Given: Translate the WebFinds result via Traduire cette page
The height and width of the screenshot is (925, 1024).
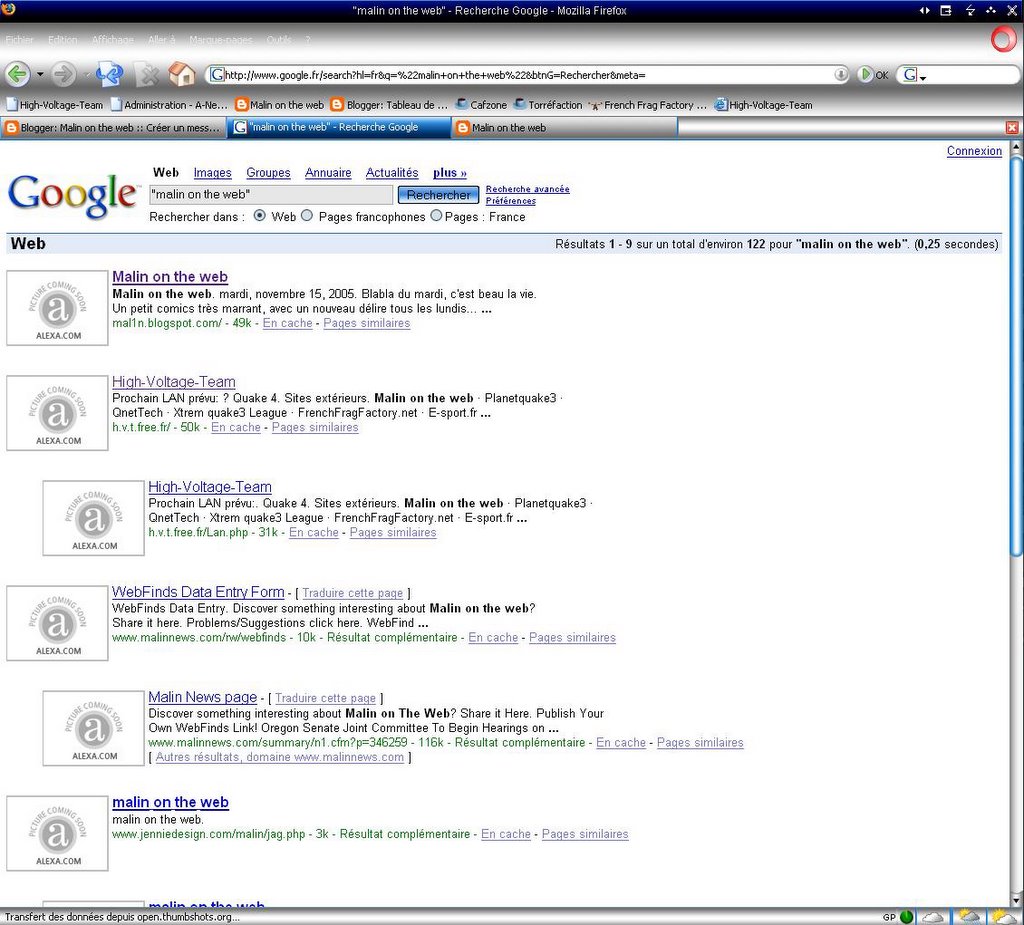Looking at the screenshot, I should click(x=353, y=593).
